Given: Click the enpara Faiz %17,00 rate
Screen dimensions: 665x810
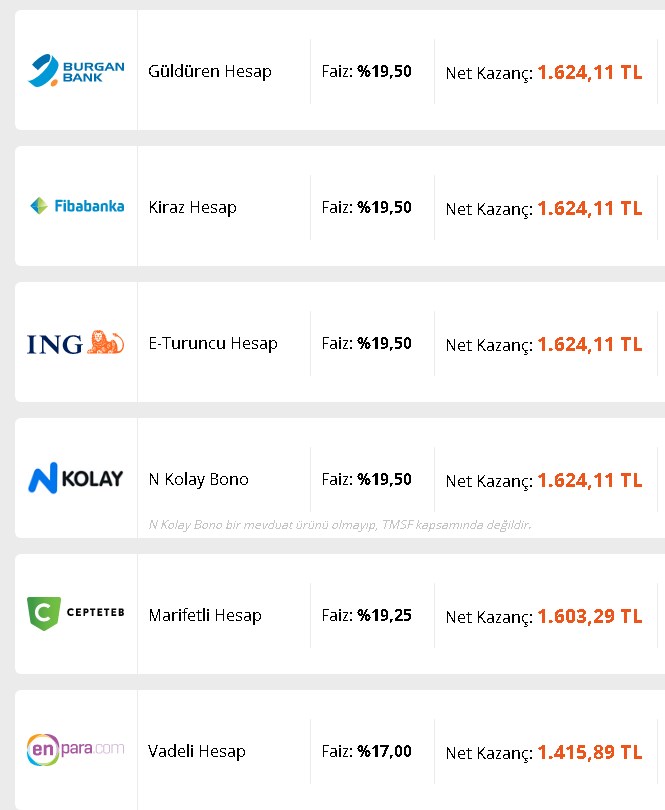Looking at the screenshot, I should (366, 751).
